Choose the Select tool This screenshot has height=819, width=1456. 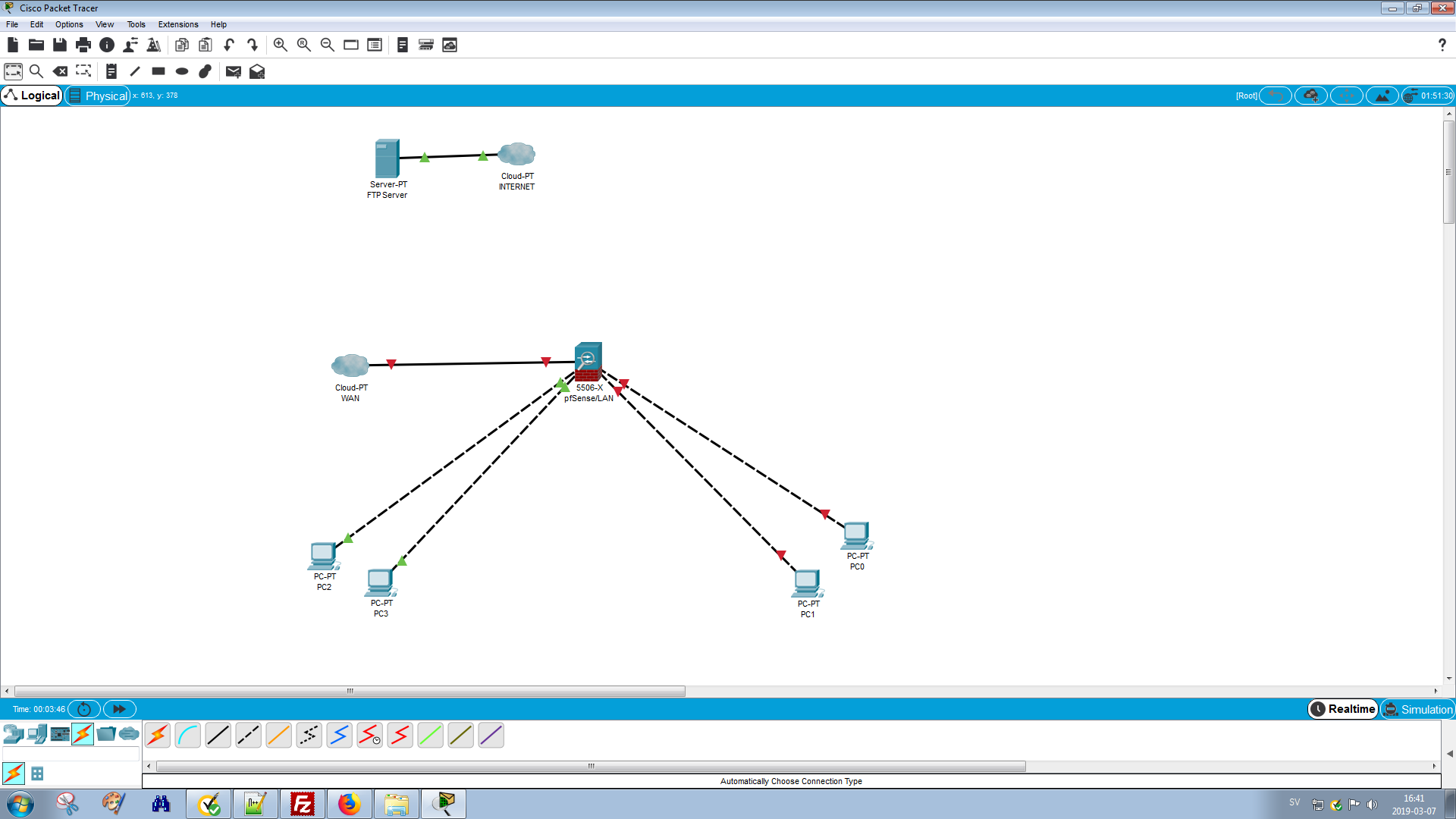click(14, 71)
